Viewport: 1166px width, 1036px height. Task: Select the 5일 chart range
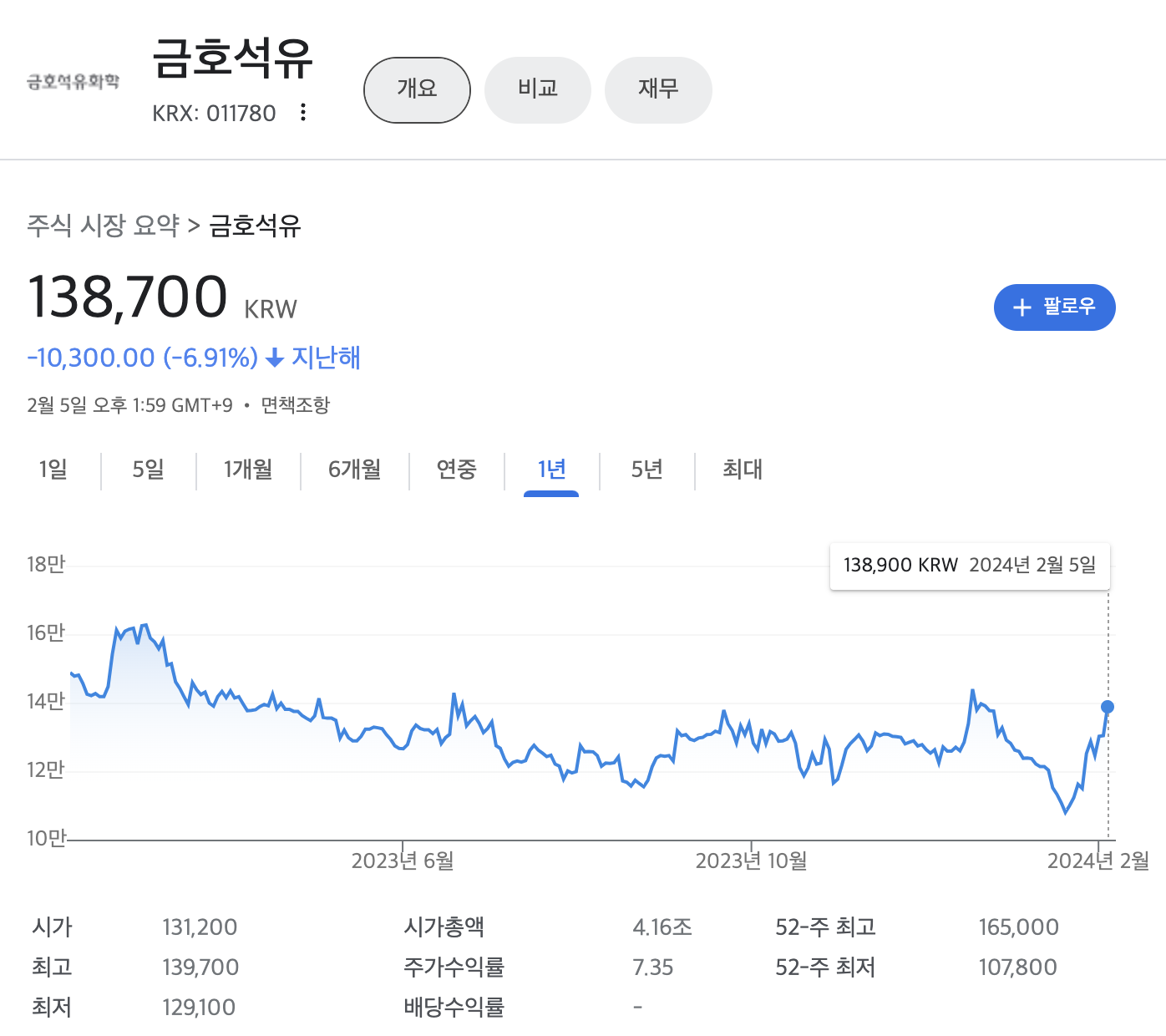(x=149, y=470)
